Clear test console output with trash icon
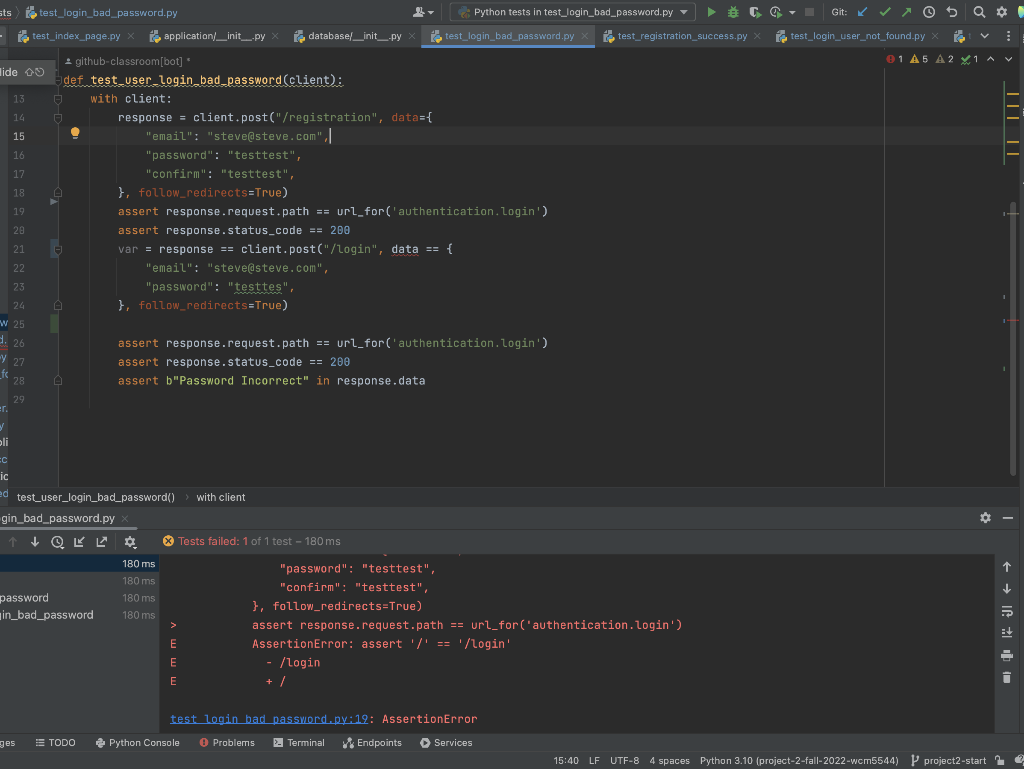Screen dimensions: 1024x769 click(1006, 678)
